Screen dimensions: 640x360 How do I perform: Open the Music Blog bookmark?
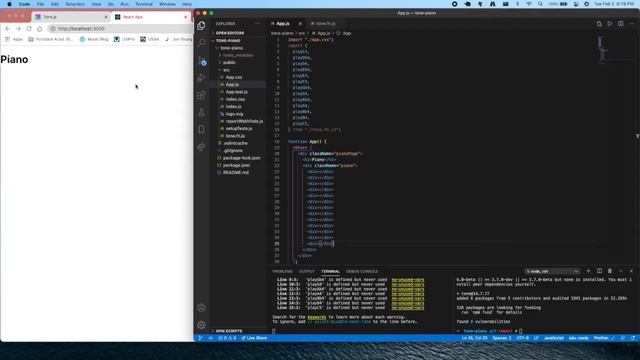coord(94,39)
